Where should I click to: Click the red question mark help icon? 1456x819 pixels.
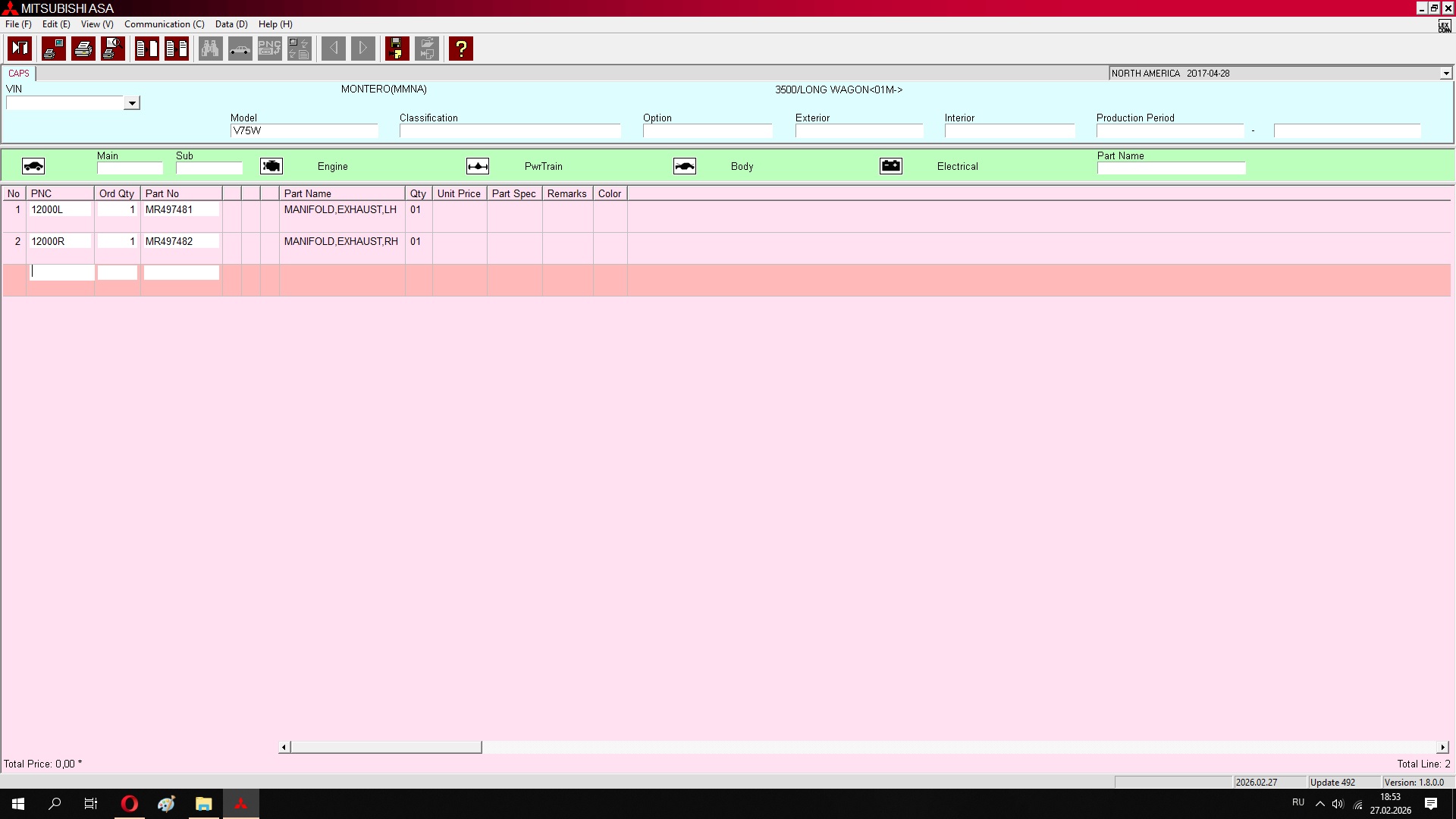[x=460, y=49]
